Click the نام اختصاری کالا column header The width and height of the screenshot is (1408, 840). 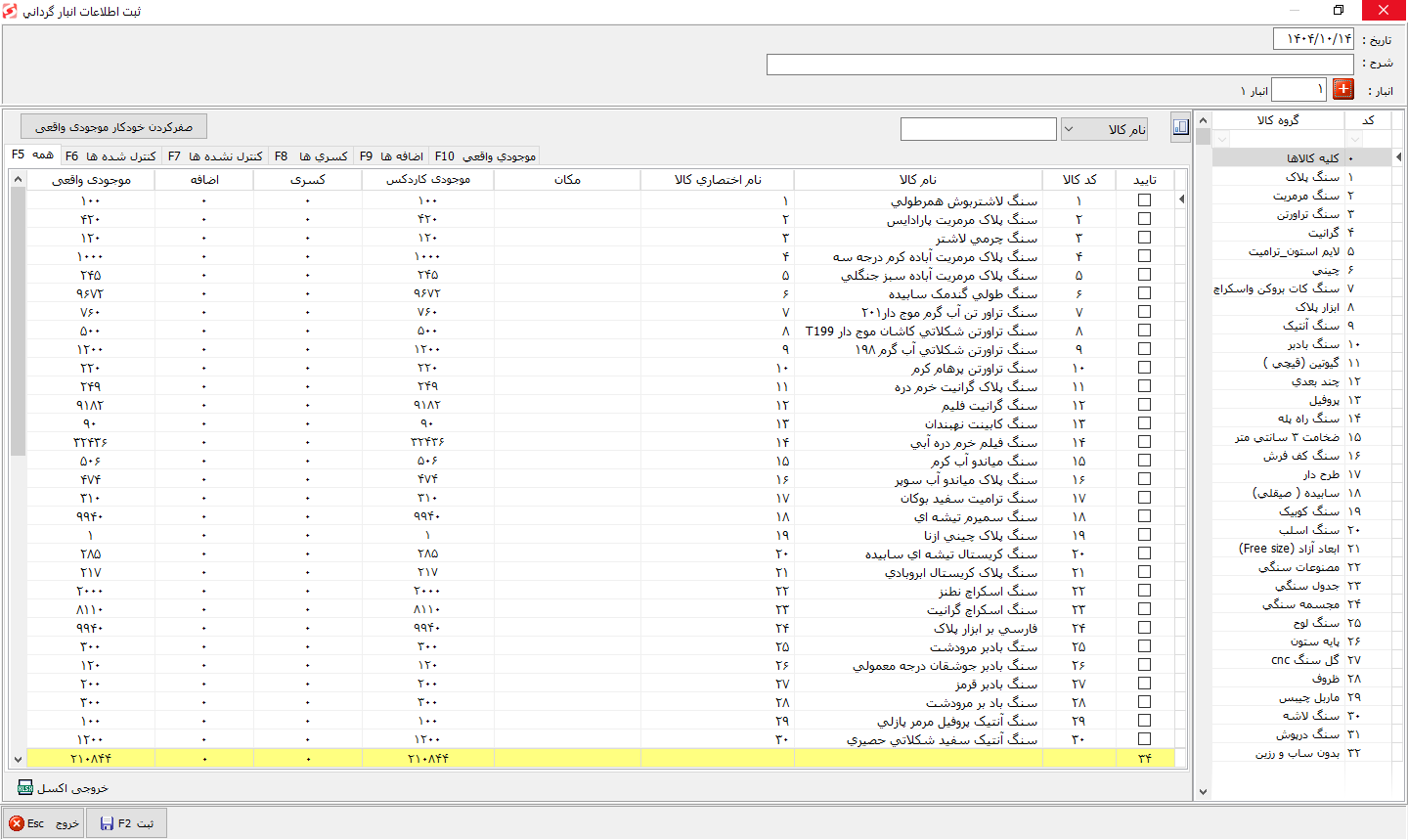[x=718, y=180]
